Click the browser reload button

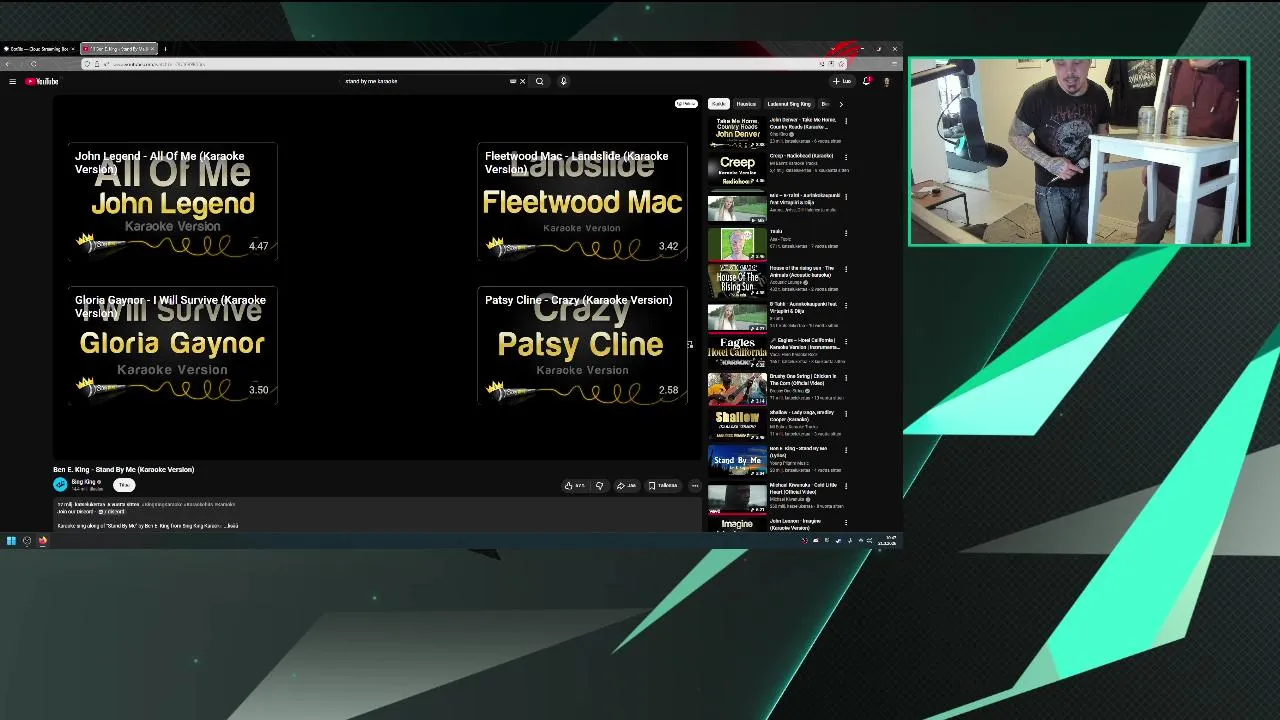[x=33, y=64]
